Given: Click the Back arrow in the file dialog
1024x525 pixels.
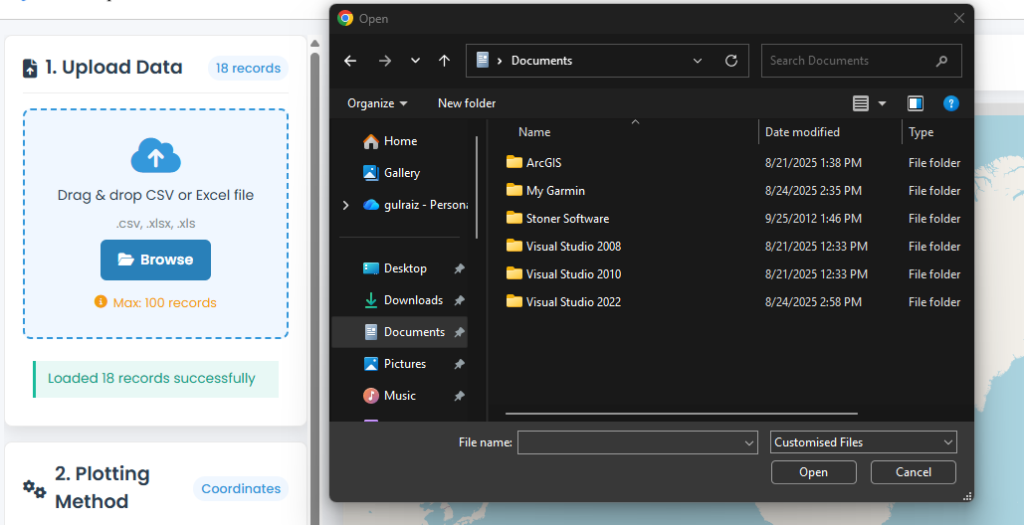Looking at the screenshot, I should (x=350, y=61).
